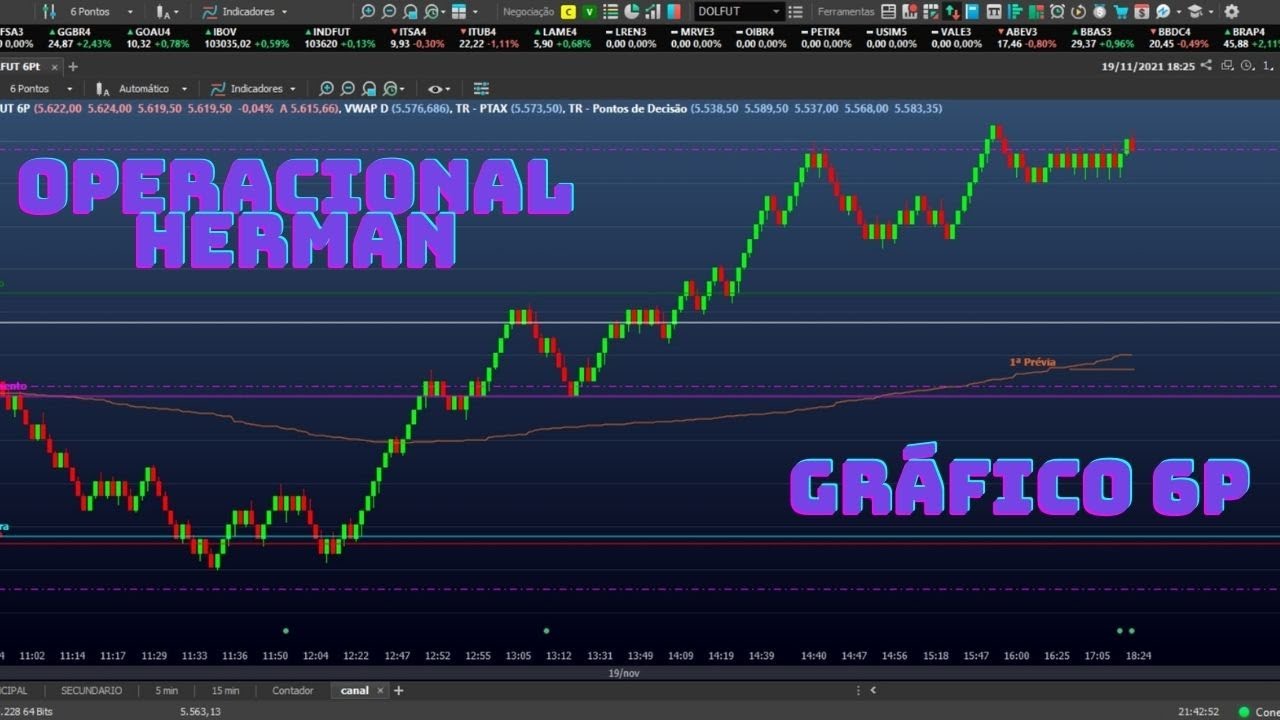Click the ABEV3 ticker quote
Screen dimensions: 1280x720
tap(1025, 38)
